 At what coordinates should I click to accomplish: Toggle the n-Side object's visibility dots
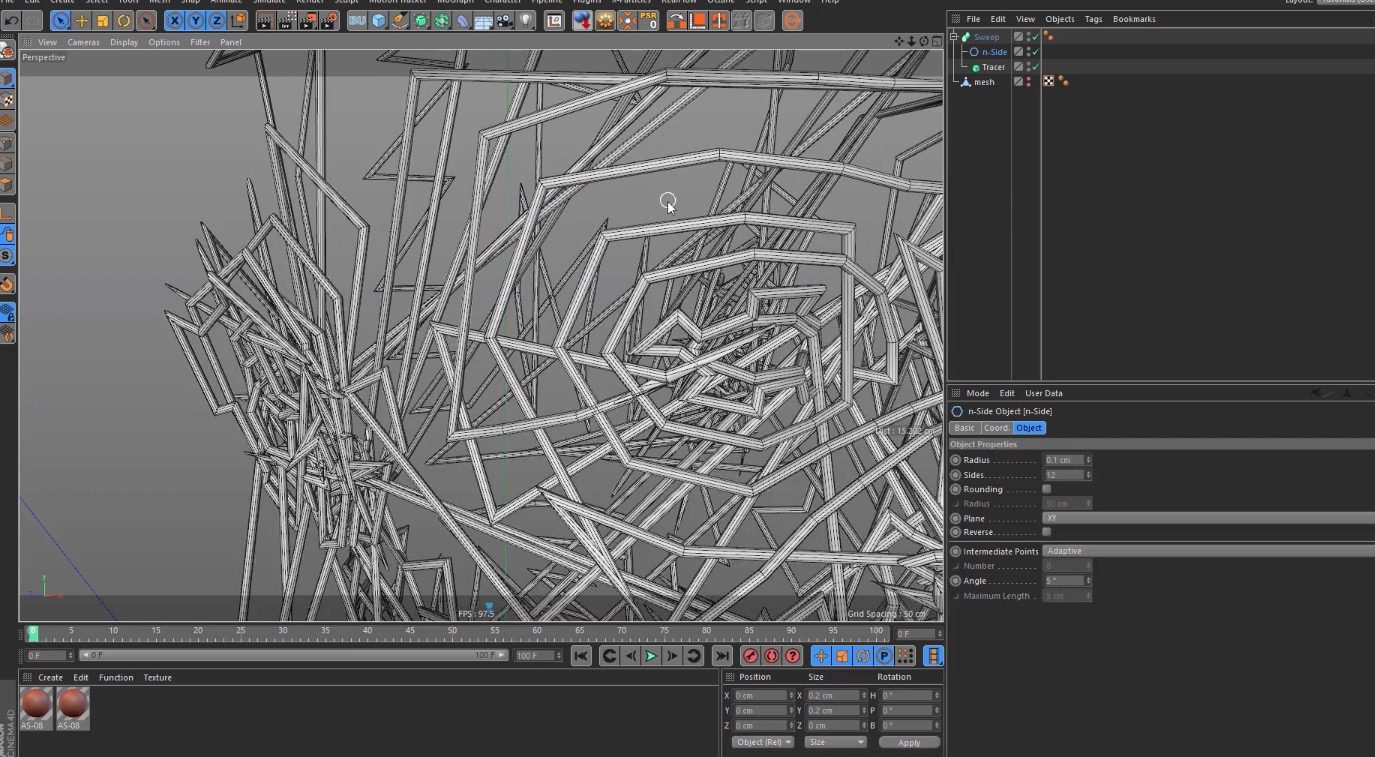click(1028, 52)
